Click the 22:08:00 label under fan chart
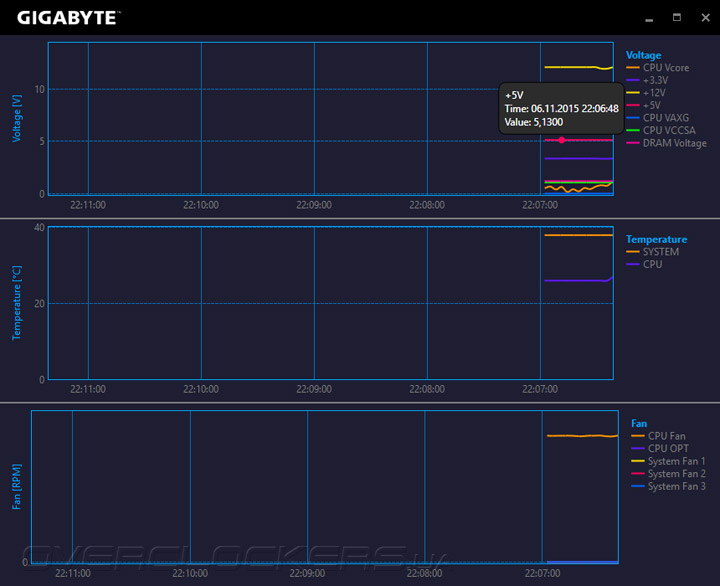The image size is (720, 586). coord(424,573)
